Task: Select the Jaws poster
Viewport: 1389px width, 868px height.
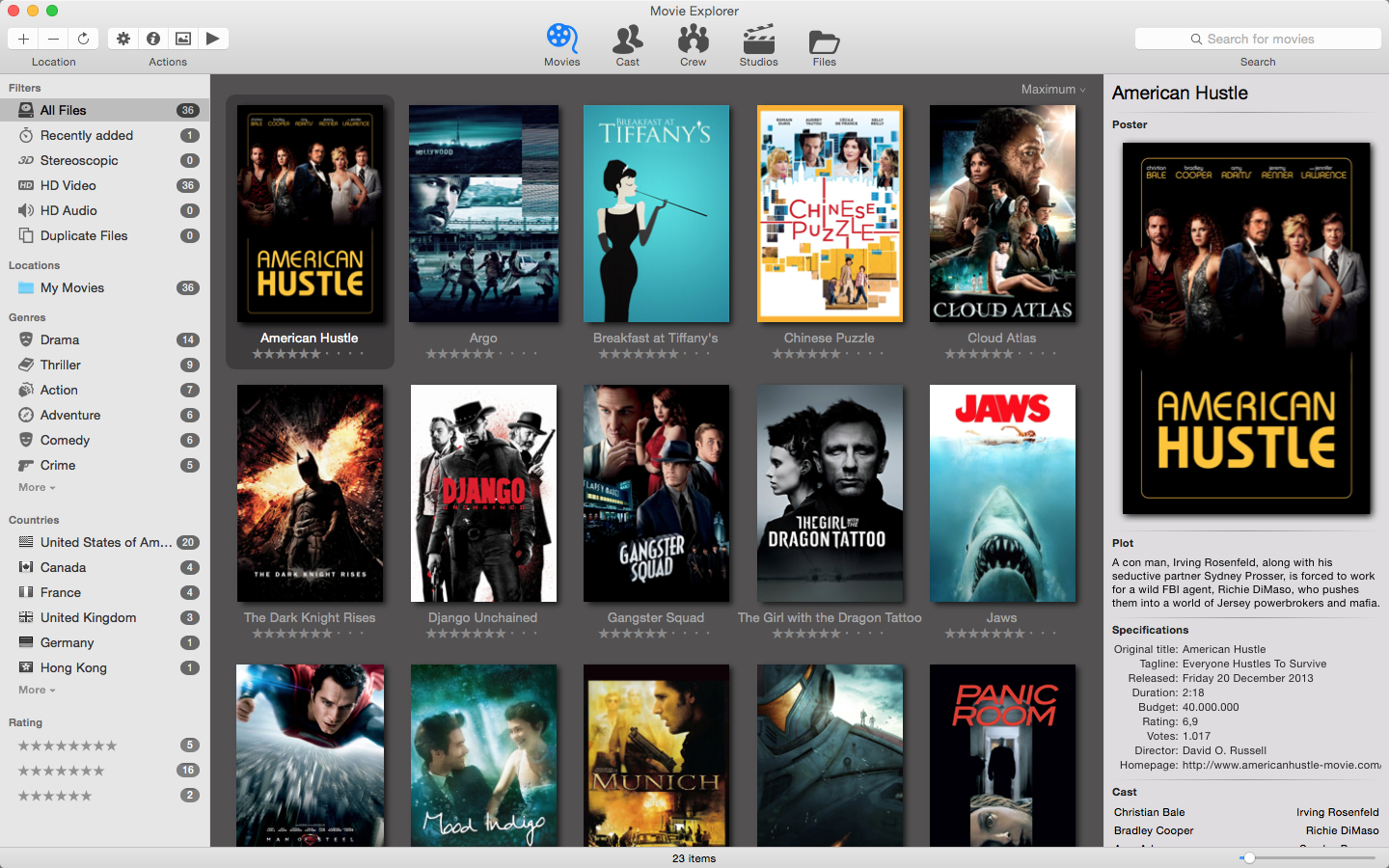Action: pyautogui.click(x=1002, y=493)
